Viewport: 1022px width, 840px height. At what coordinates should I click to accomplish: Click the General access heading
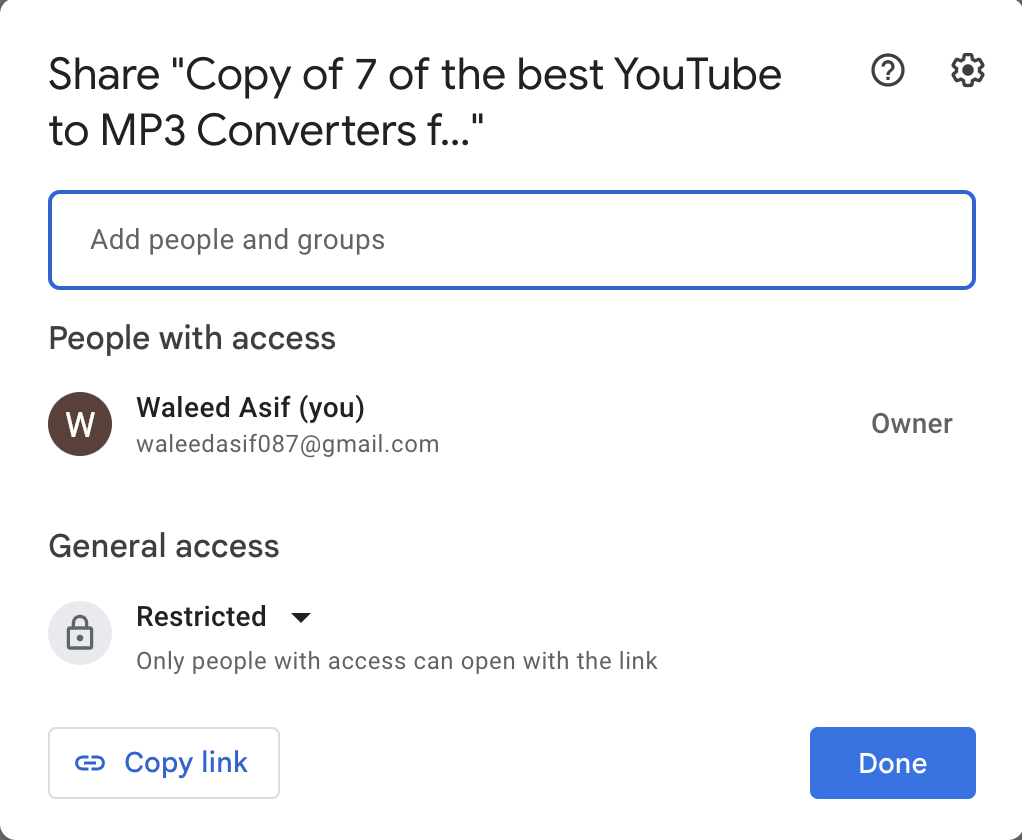164,546
